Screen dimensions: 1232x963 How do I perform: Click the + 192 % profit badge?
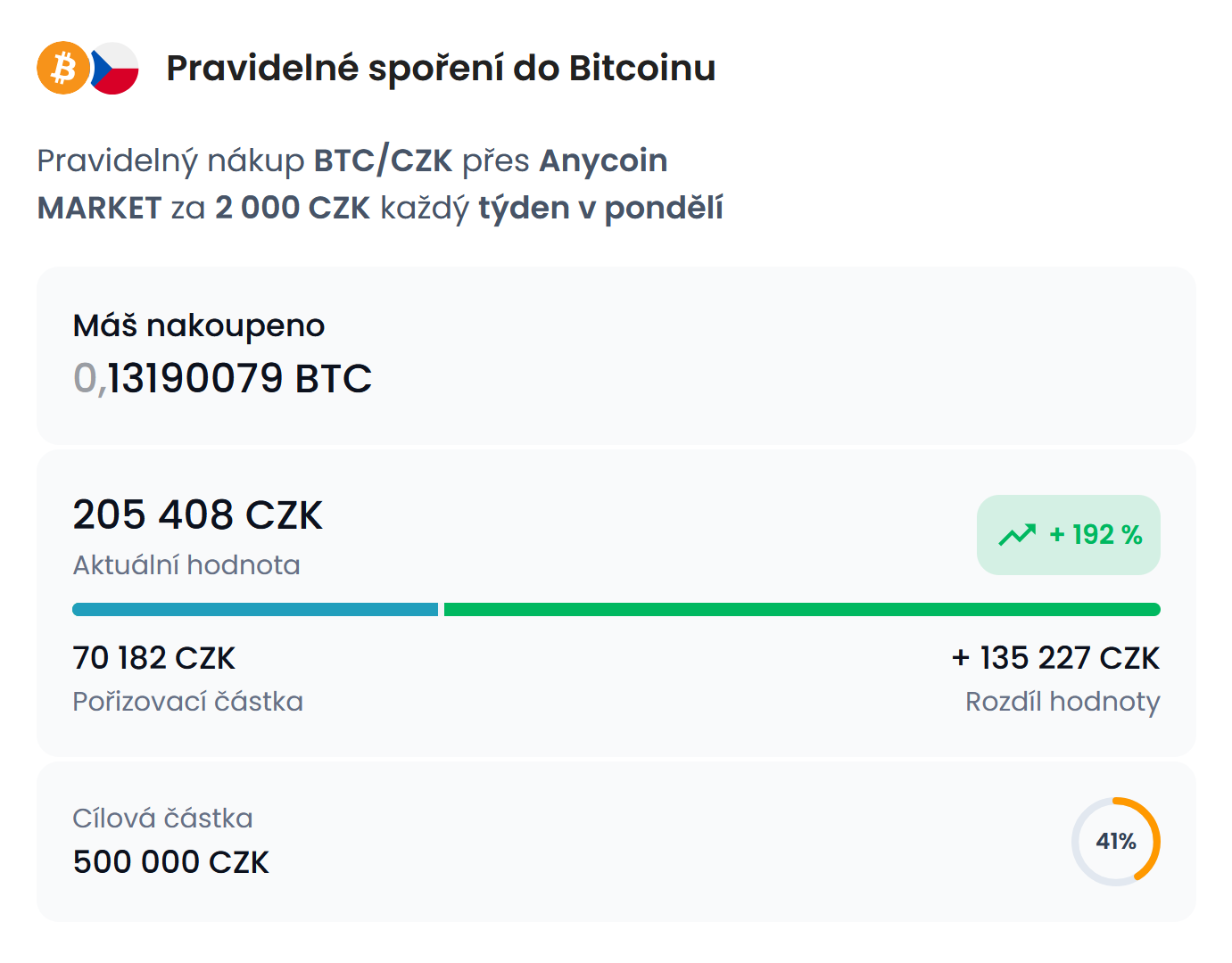[1069, 535]
